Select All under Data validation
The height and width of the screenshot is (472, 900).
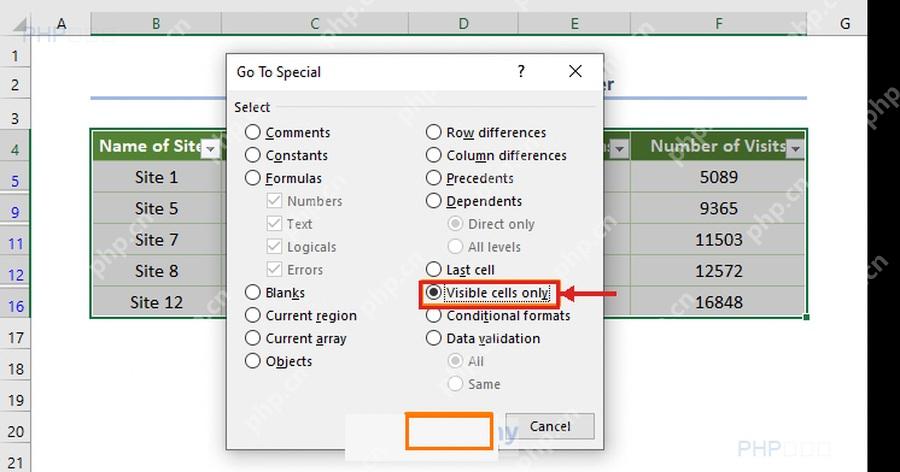tap(465, 361)
